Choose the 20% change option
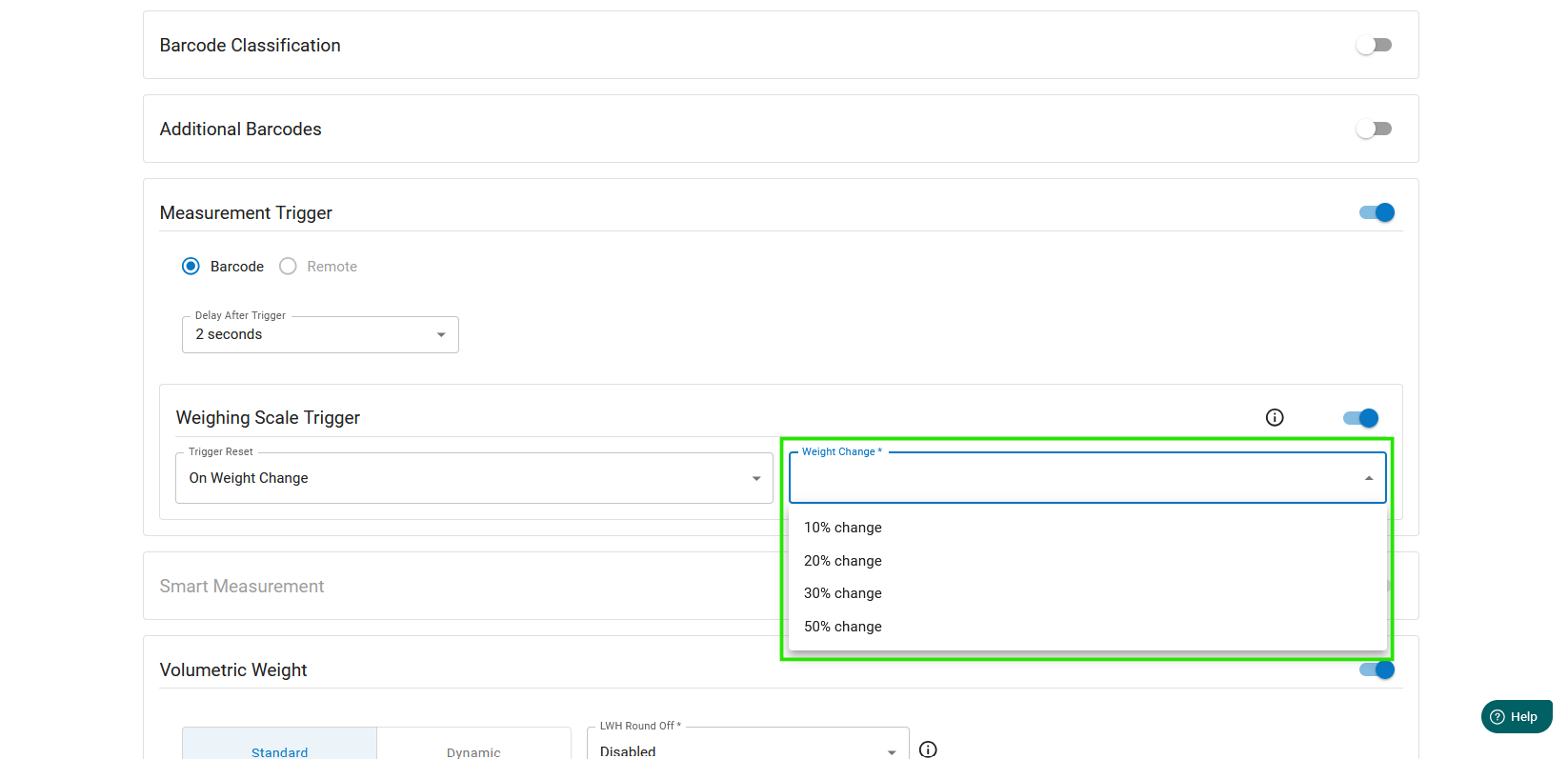This screenshot has width=1568, height=759. click(x=1087, y=561)
